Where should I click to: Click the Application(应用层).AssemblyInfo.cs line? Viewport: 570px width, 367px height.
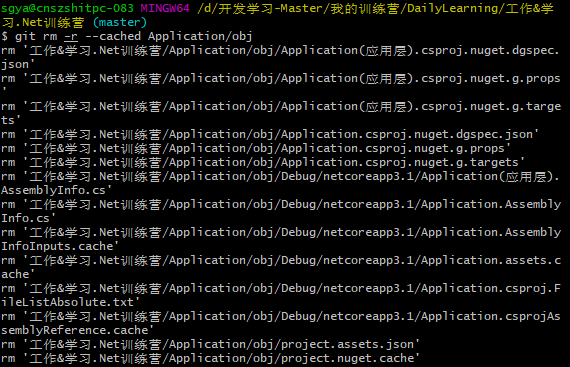(280, 183)
